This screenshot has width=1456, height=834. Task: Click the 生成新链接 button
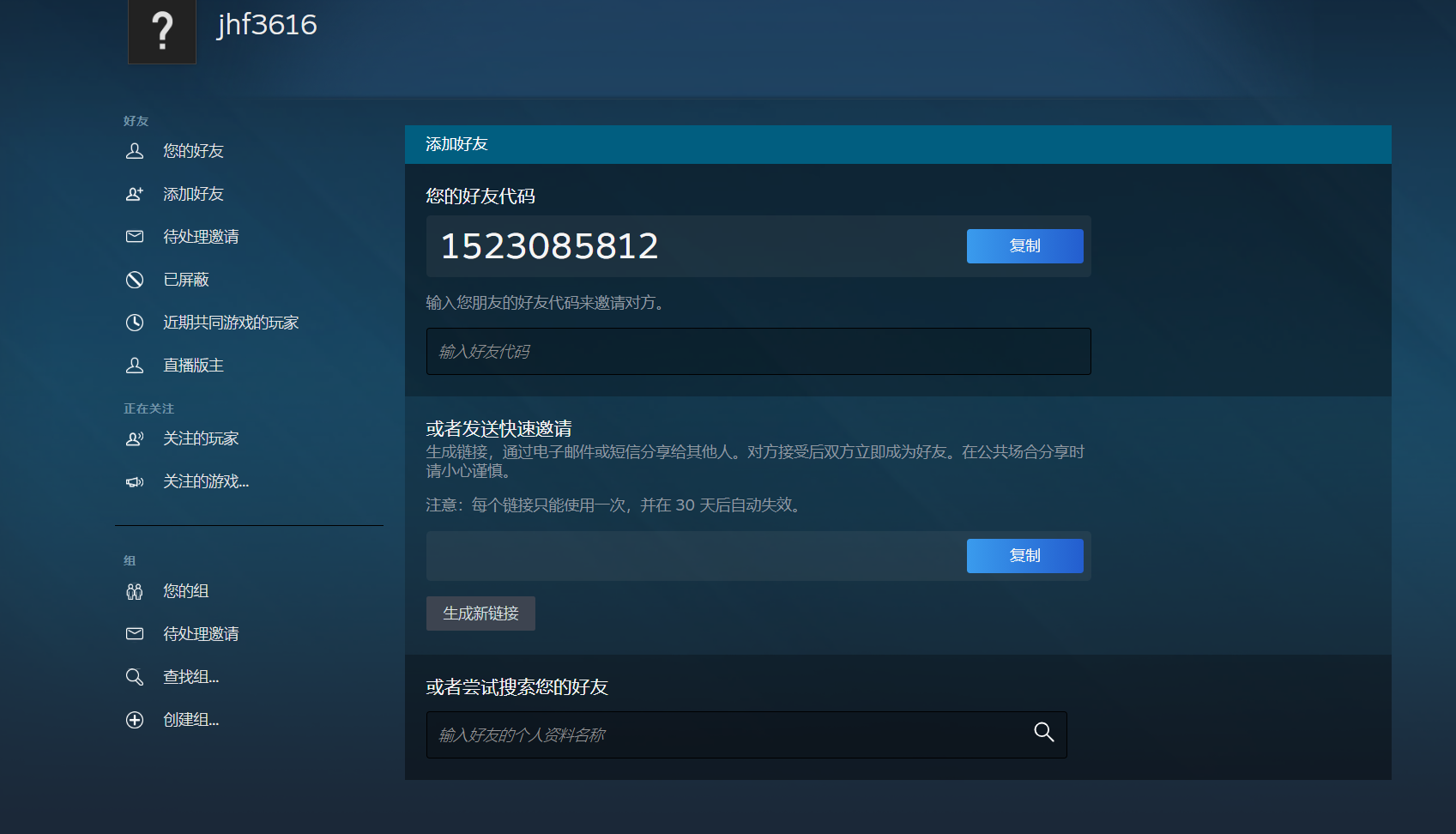point(480,613)
